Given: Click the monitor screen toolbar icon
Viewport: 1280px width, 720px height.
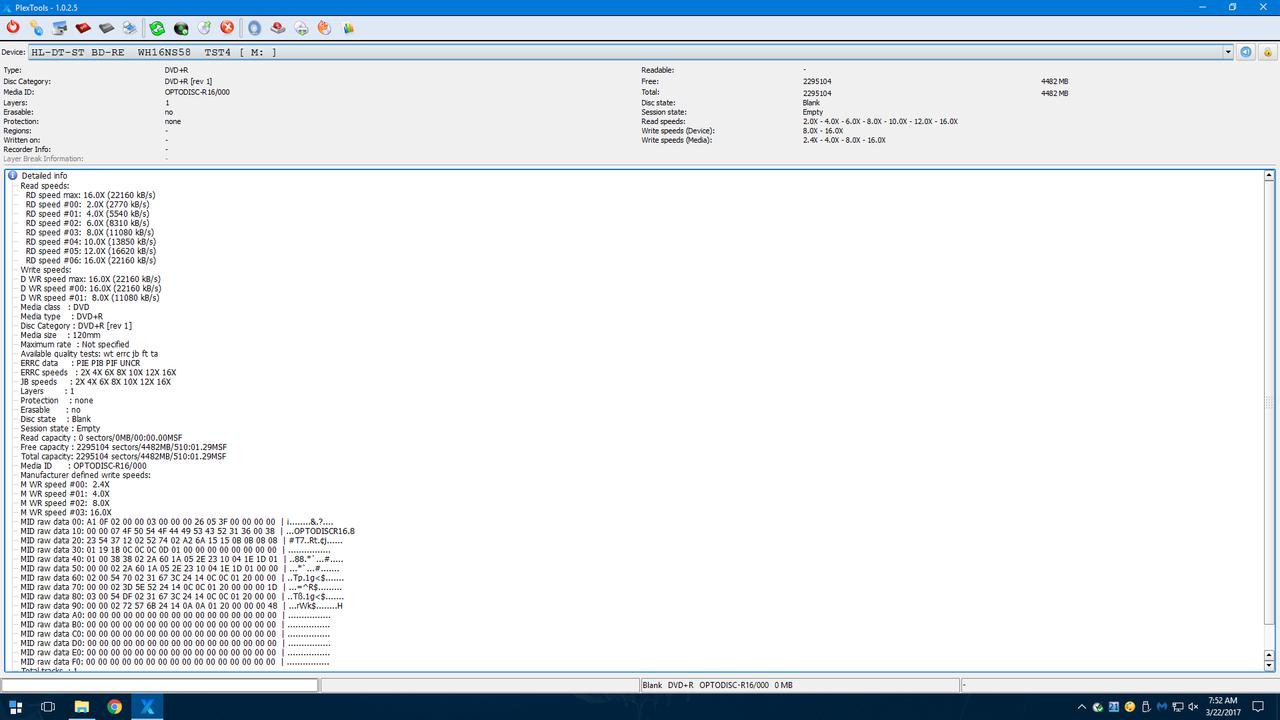Looking at the screenshot, I should (x=60, y=28).
